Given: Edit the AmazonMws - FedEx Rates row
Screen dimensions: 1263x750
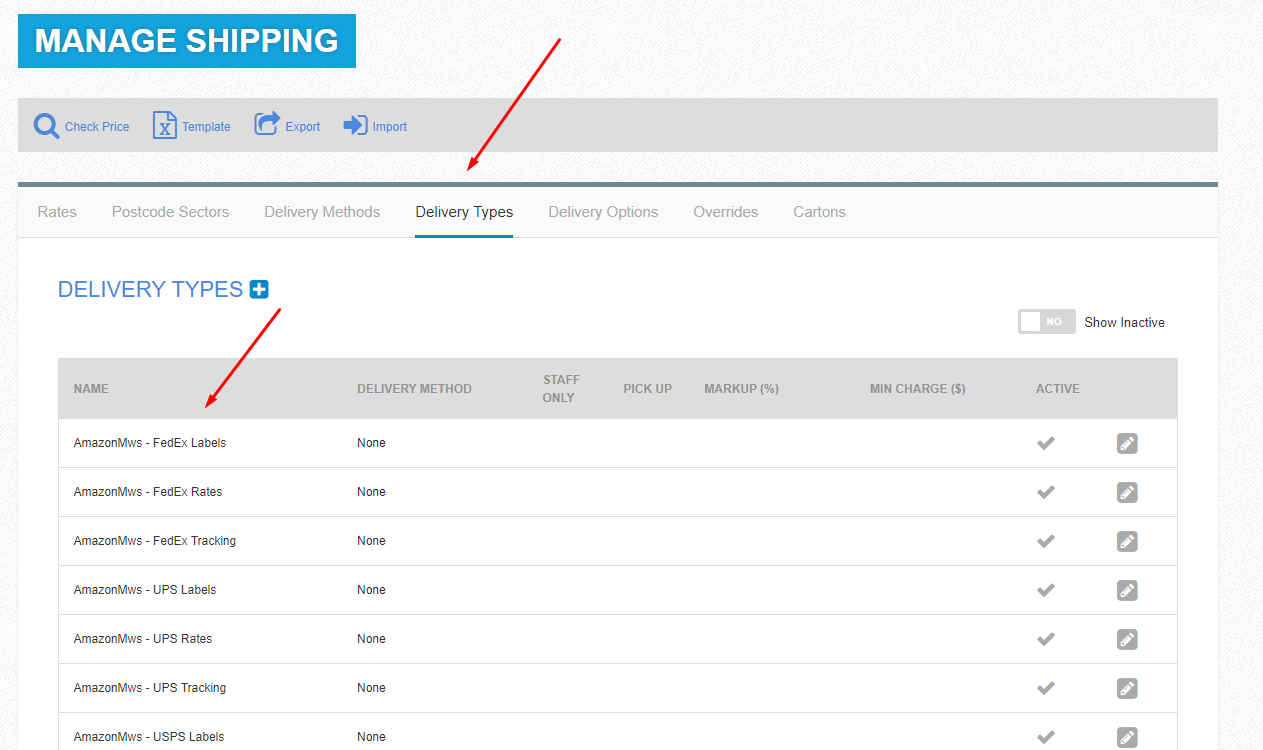Looking at the screenshot, I should click(1127, 492).
